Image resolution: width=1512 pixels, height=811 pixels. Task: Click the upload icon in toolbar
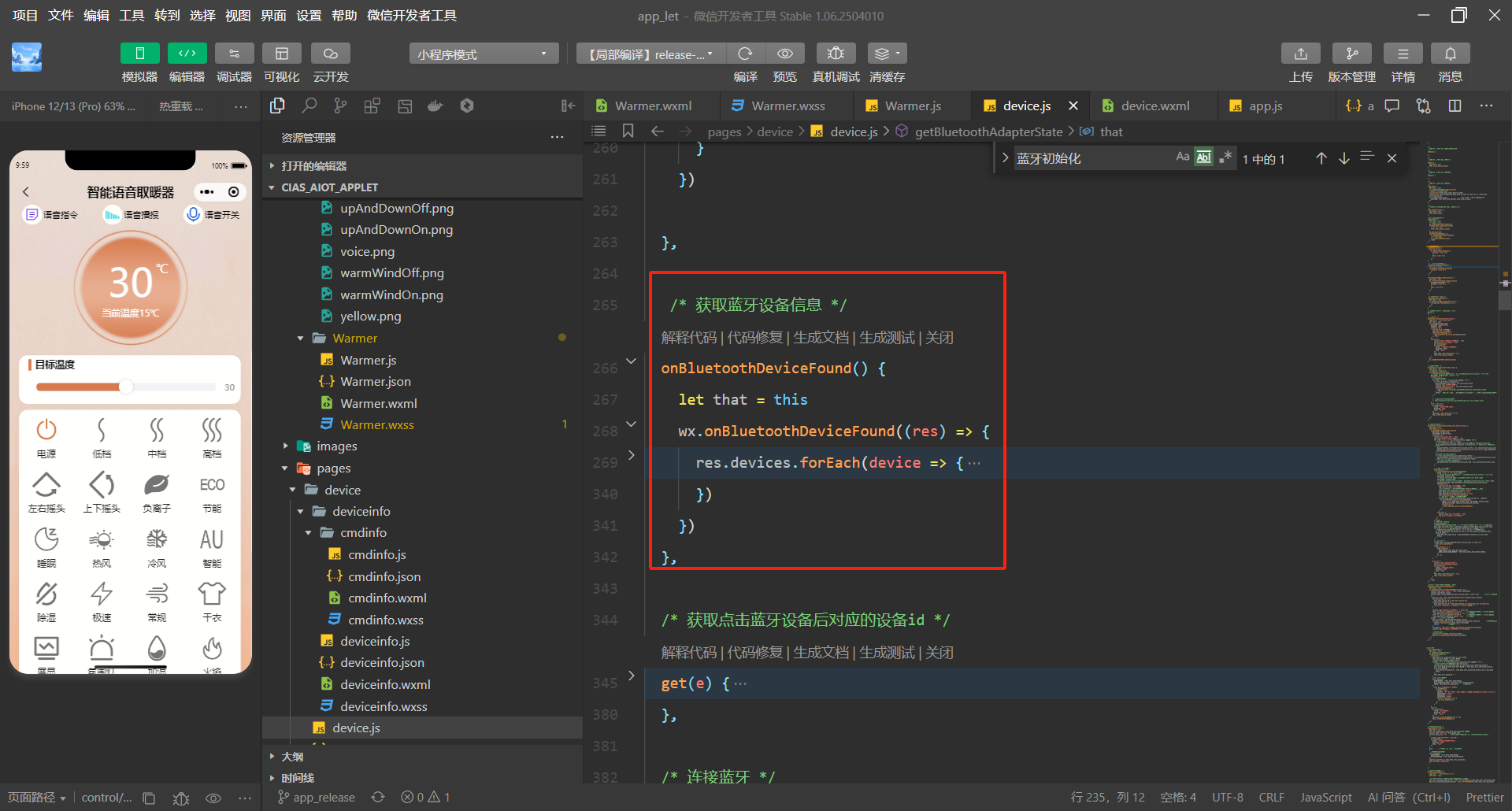tap(1300, 54)
